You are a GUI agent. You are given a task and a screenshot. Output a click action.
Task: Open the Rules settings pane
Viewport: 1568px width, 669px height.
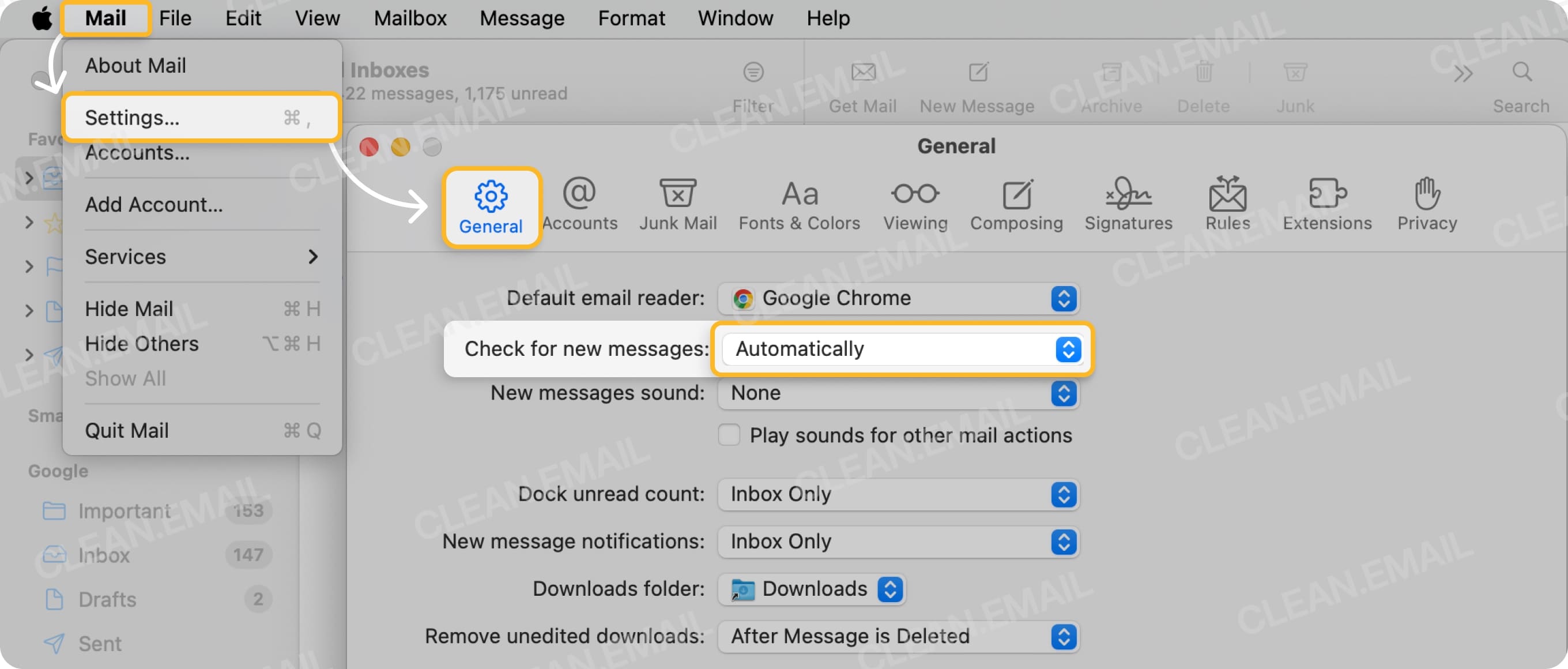[x=1227, y=204]
